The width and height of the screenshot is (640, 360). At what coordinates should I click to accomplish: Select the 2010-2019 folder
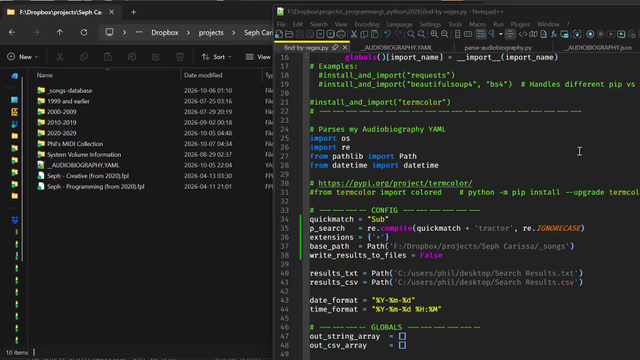(x=61, y=122)
